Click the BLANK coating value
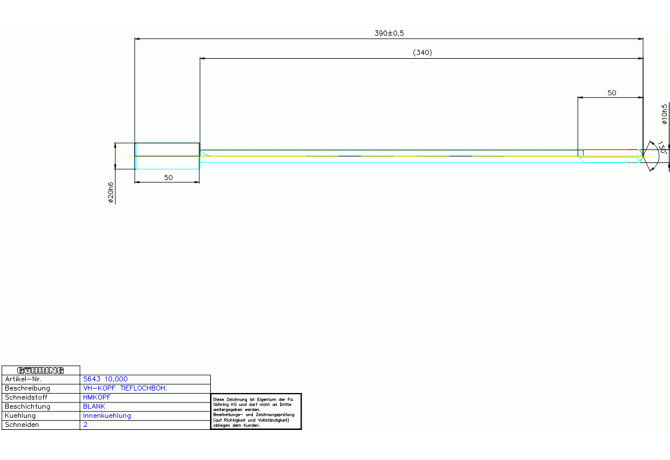The height and width of the screenshot is (460, 670). click(x=94, y=407)
